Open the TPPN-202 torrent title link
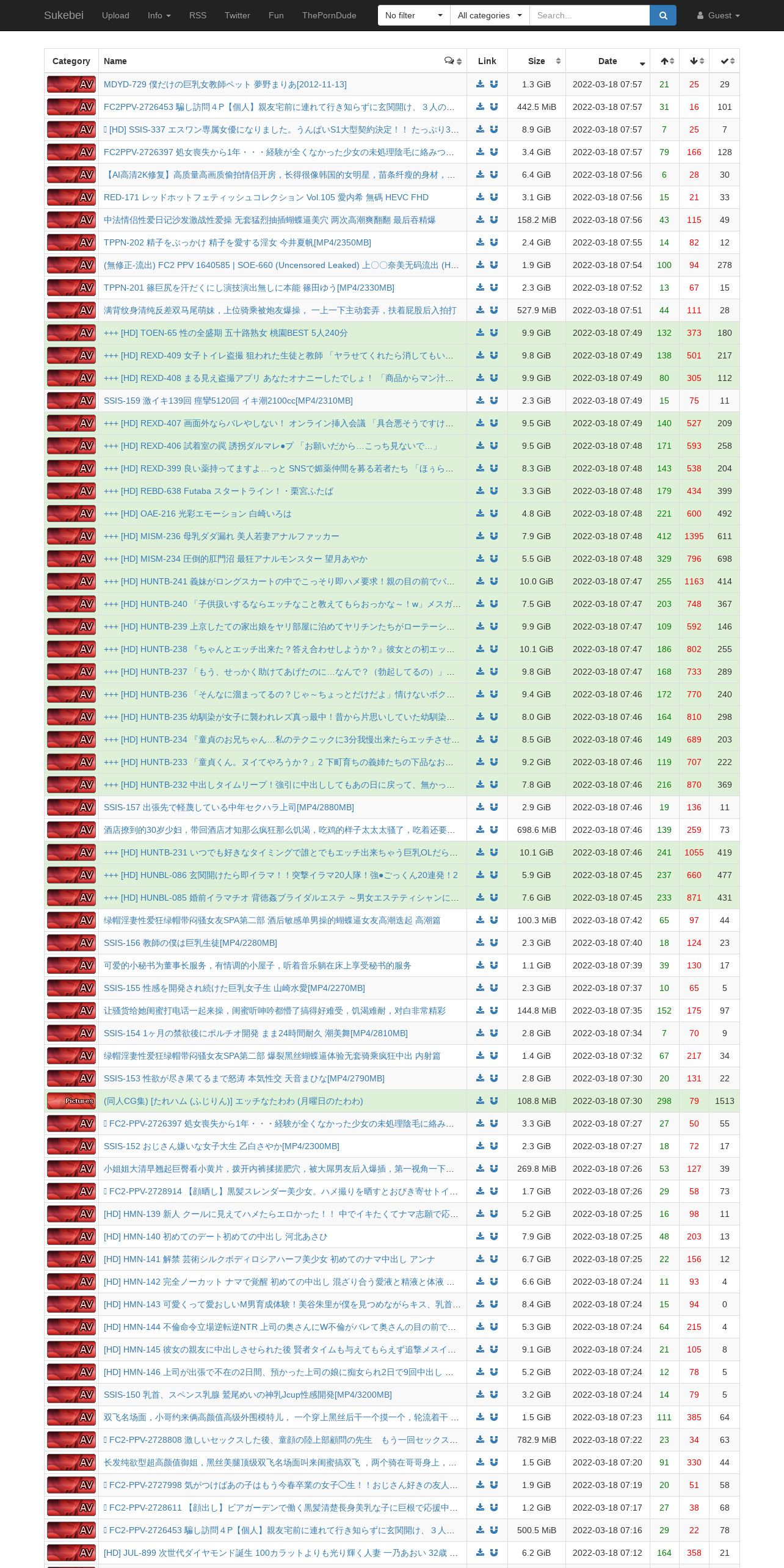Screen dimensions: 784x1568 (x=238, y=242)
